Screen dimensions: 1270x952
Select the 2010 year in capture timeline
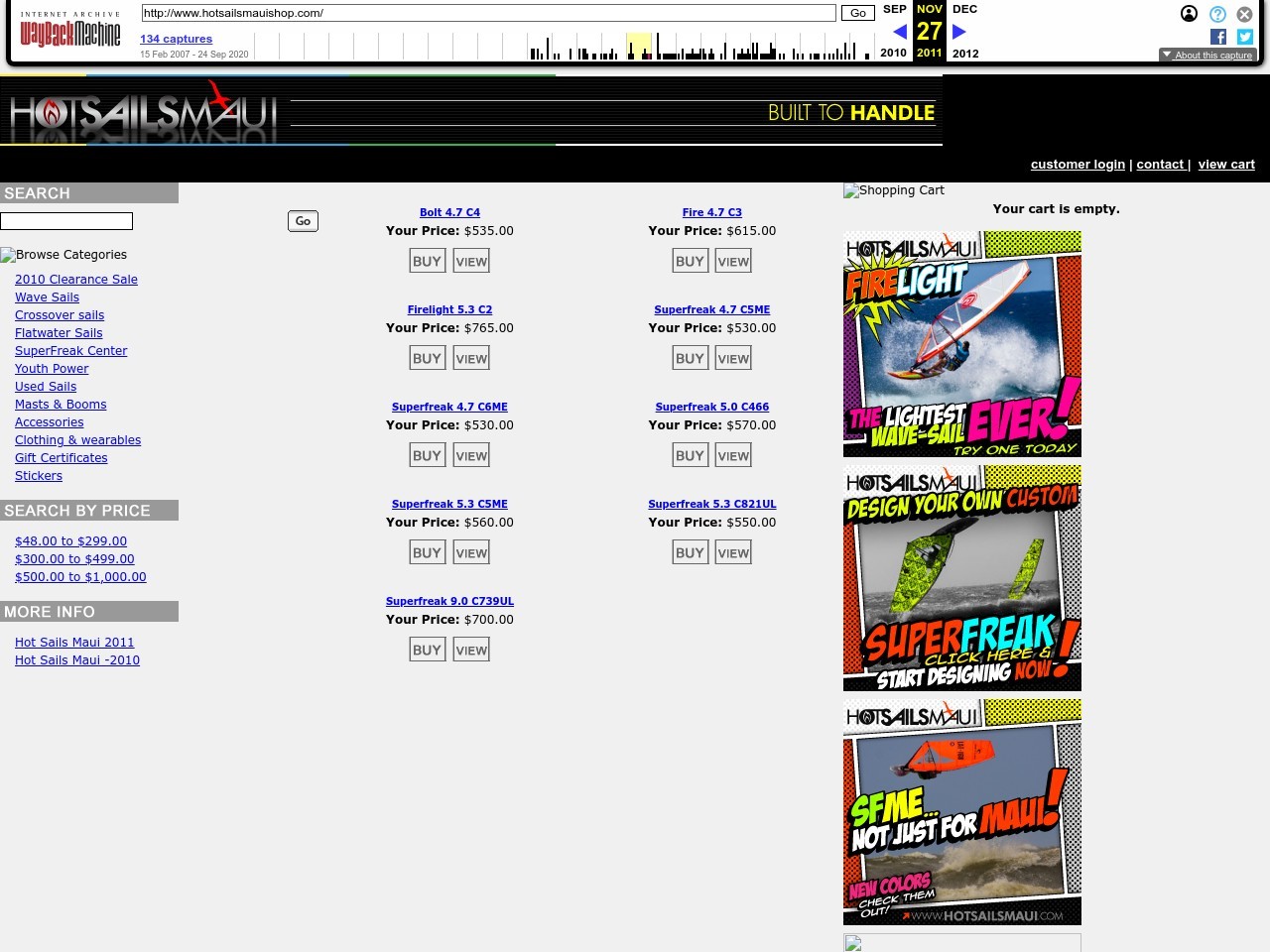click(893, 54)
